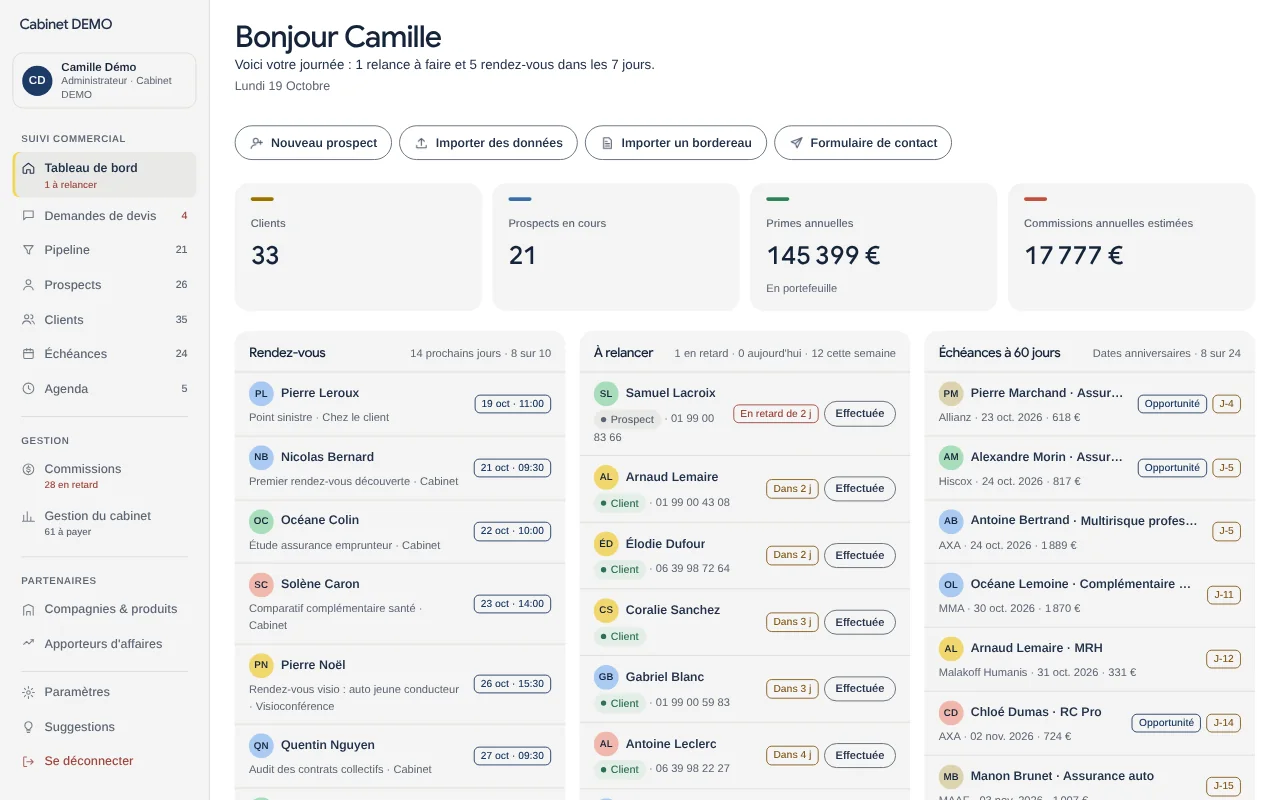Viewport: 1280px width, 800px height.
Task: Open the Agenda section
Action: 104,389
